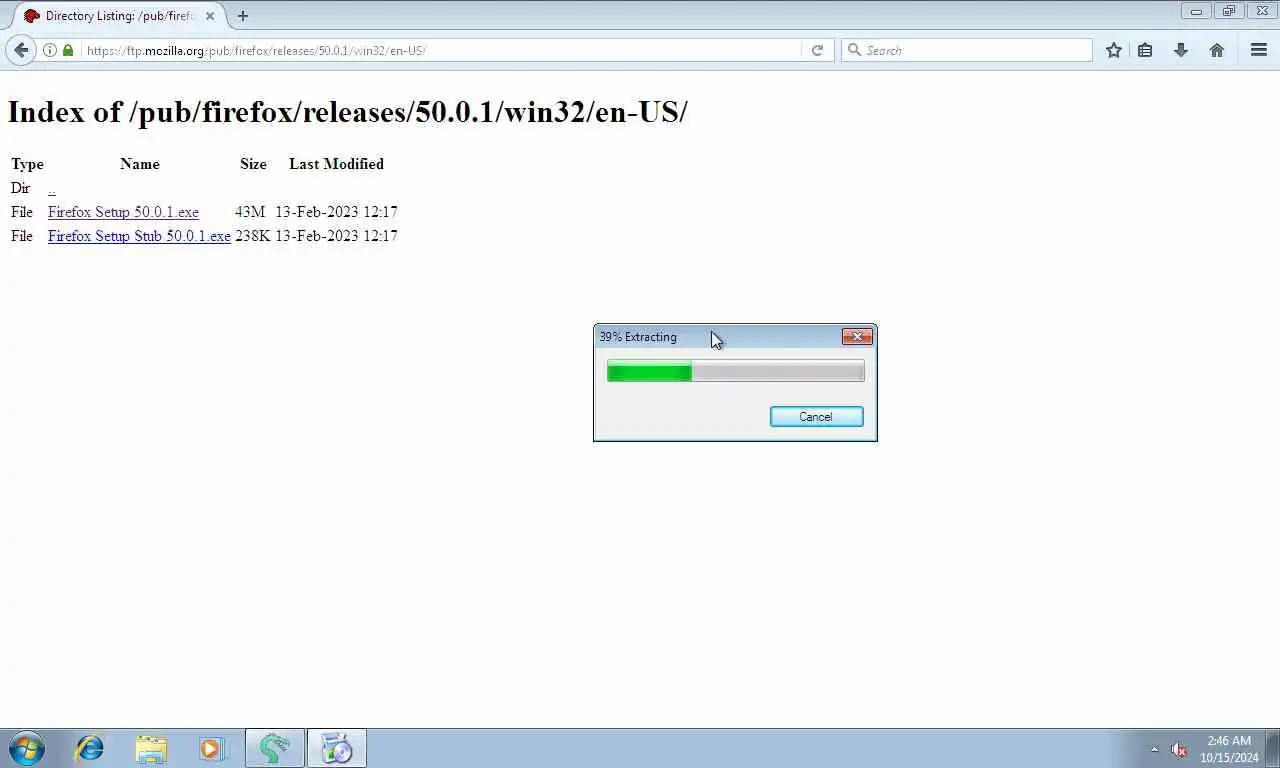Show hidden system tray icons
The height and width of the screenshot is (768, 1280).
(1155, 749)
